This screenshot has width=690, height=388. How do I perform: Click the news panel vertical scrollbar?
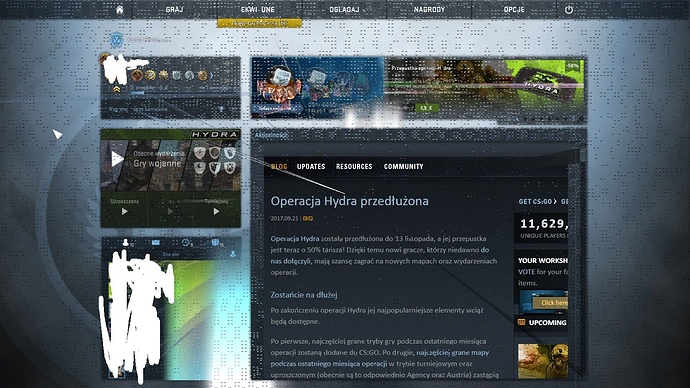click(x=583, y=262)
